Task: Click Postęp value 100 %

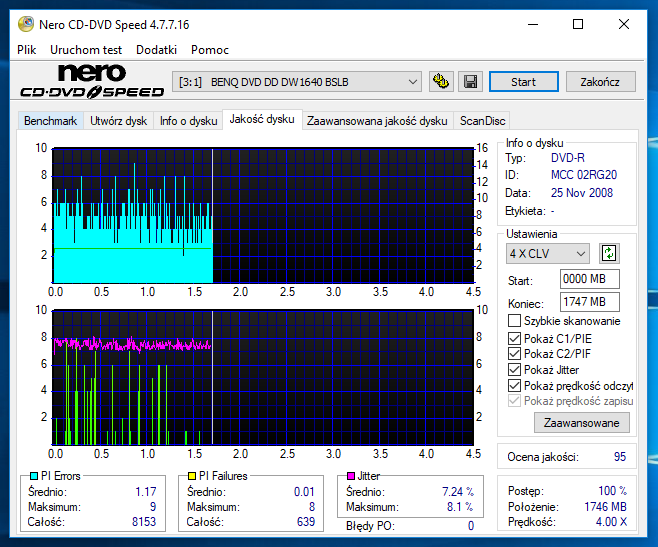Action: pos(612,490)
